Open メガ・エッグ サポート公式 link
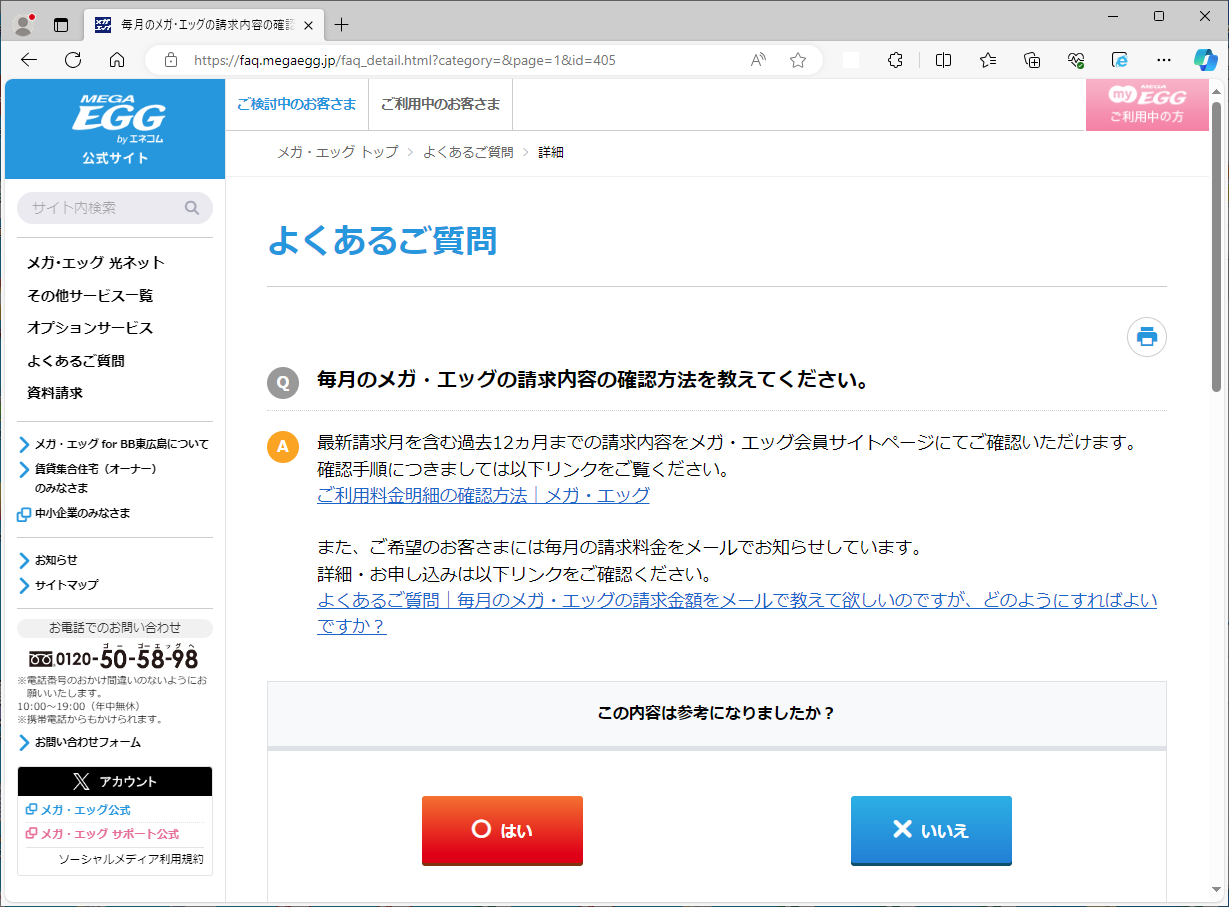 point(102,834)
